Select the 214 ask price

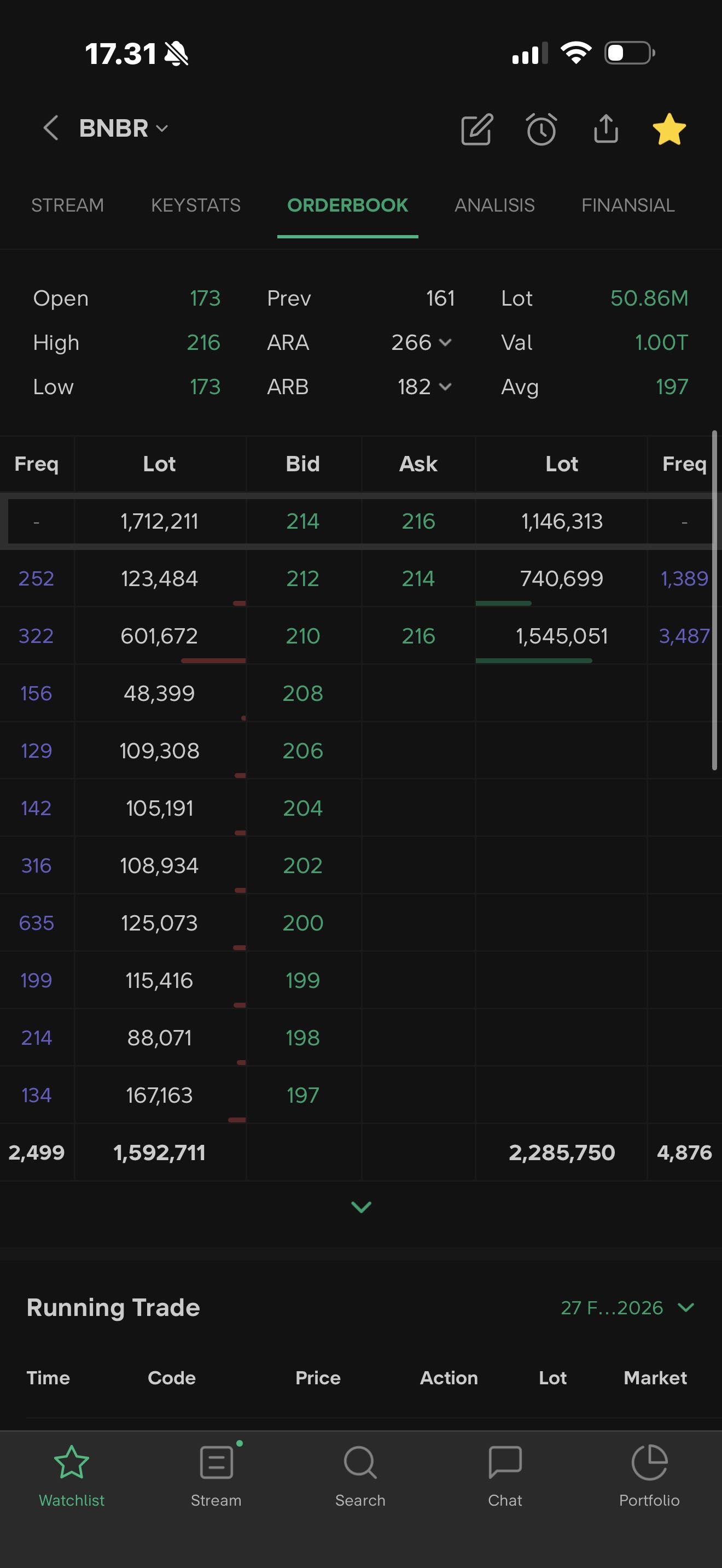(418, 578)
